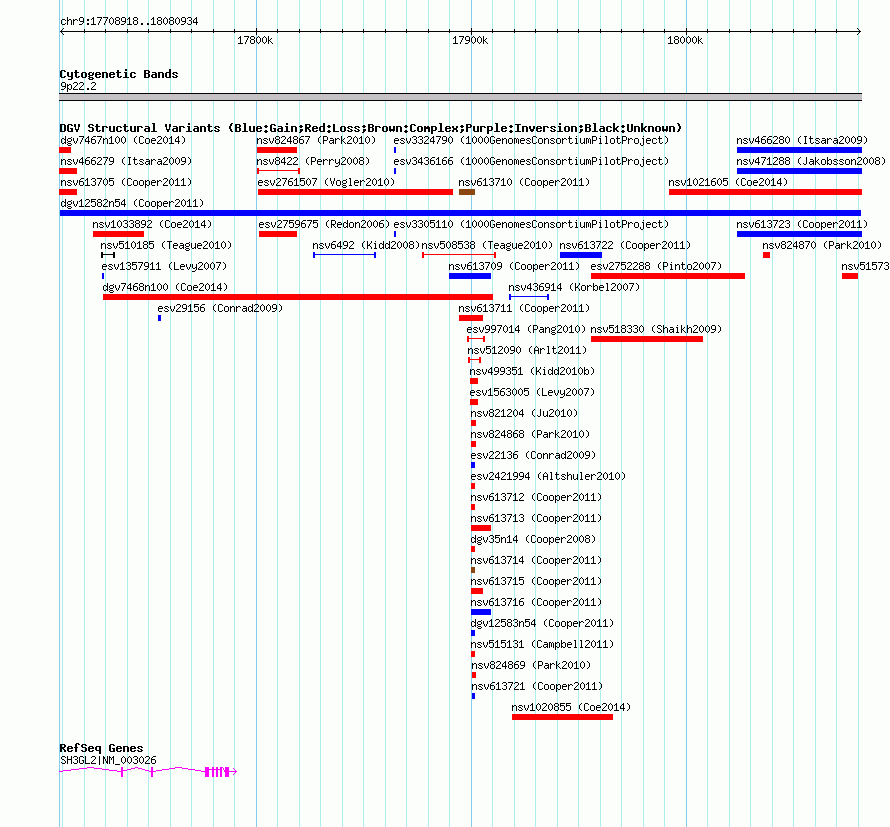Image resolution: width=890 pixels, height=827 pixels.
Task: Open variant nsv466279 (Itsara2009)
Action: (x=126, y=161)
